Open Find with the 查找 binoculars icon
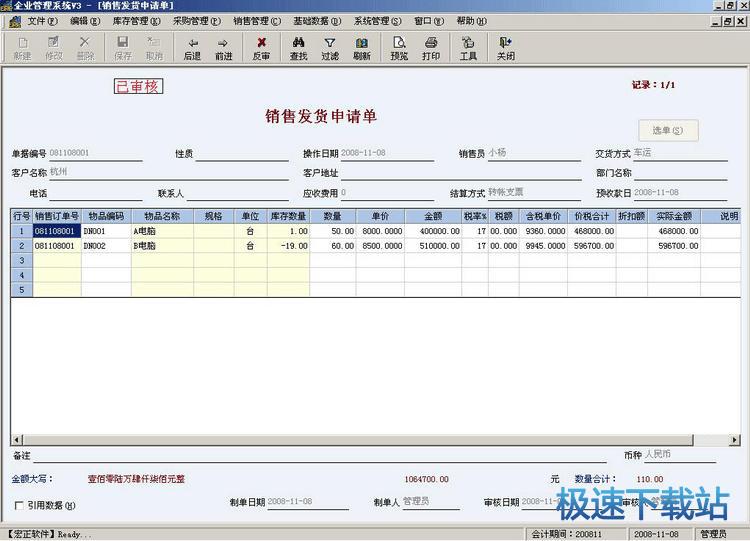Screen dimensions: 750x541 click(298, 48)
